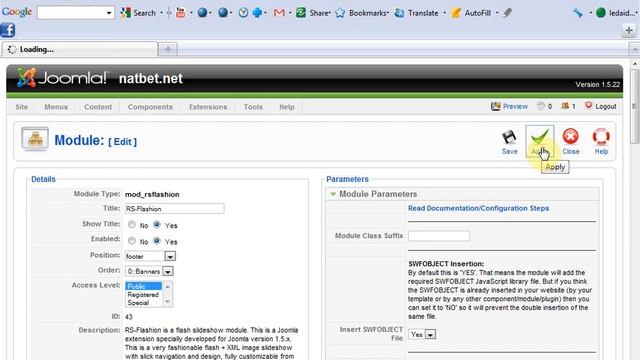
Task: Click the highlighter icon next to AutoFill
Action: 507,13
